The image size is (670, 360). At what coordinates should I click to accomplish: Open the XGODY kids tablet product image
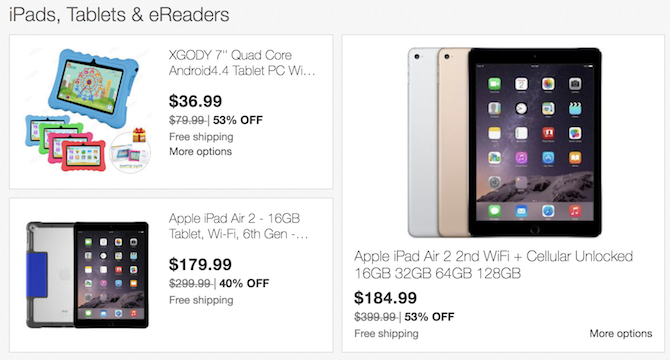88,111
